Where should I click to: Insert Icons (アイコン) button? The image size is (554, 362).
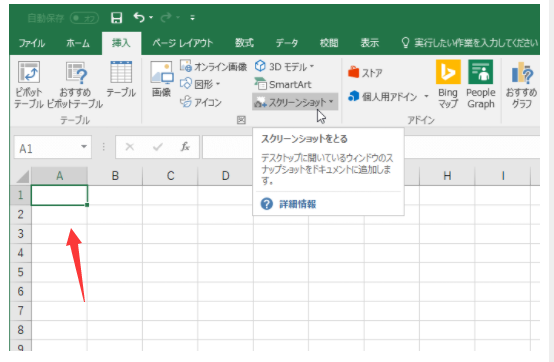pos(201,102)
